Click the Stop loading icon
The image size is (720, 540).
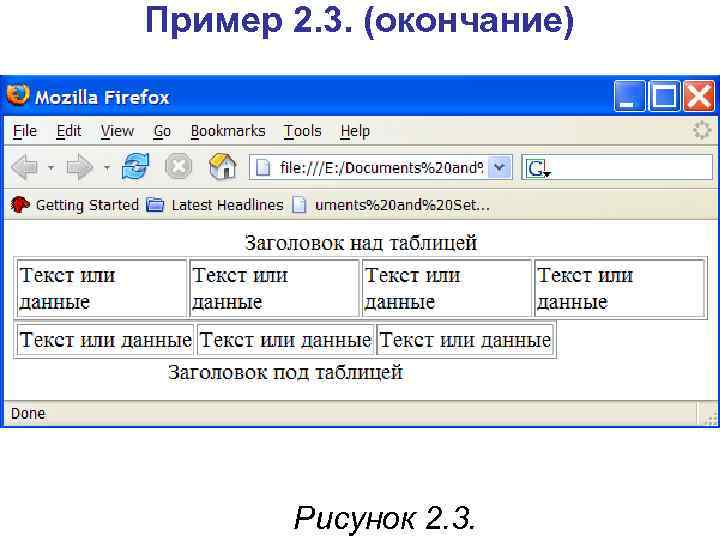178,166
